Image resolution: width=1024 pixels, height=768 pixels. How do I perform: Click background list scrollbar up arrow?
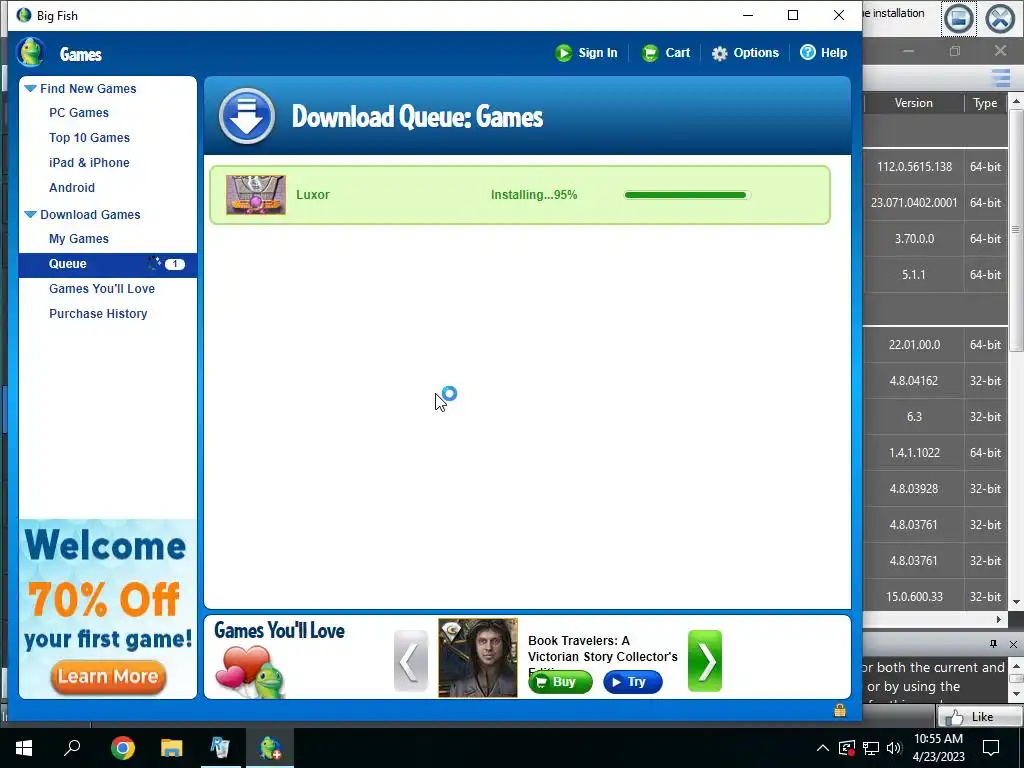pyautogui.click(x=1016, y=101)
